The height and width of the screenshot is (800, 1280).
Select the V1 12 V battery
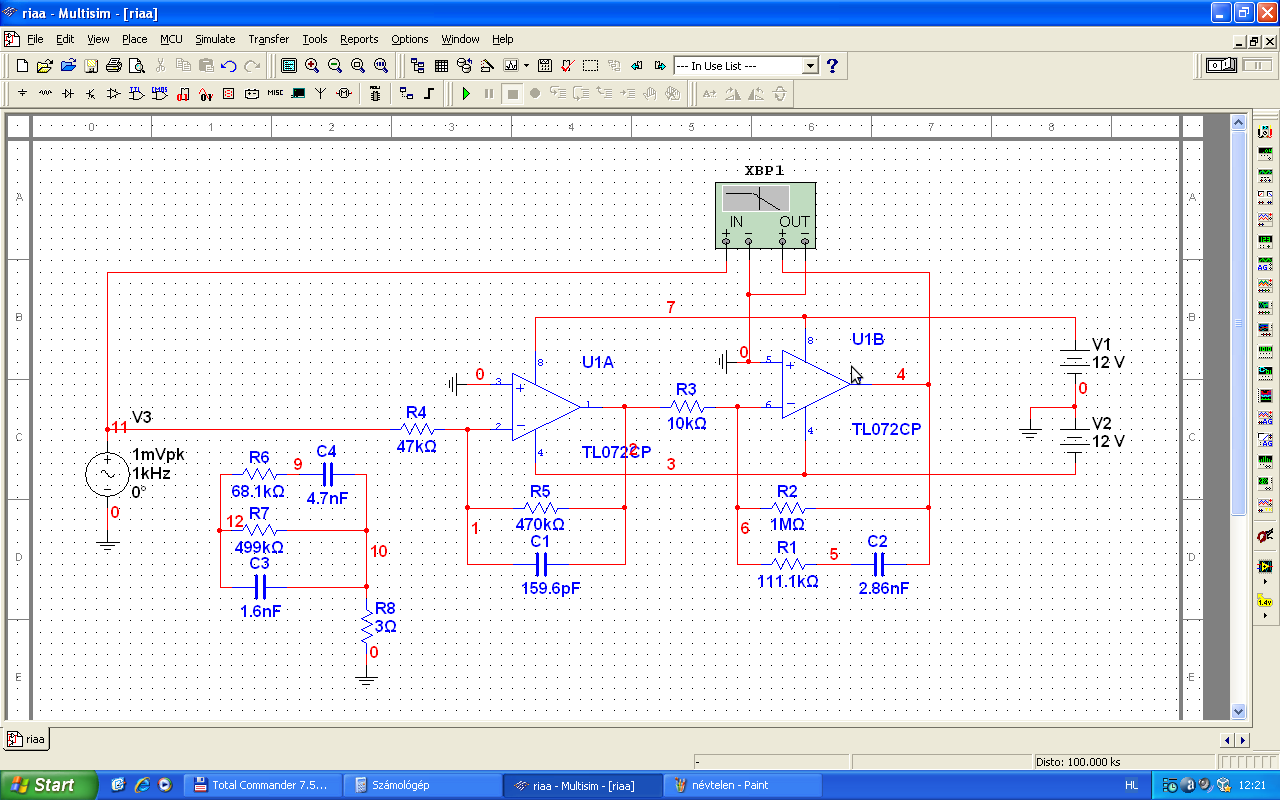(x=1074, y=360)
